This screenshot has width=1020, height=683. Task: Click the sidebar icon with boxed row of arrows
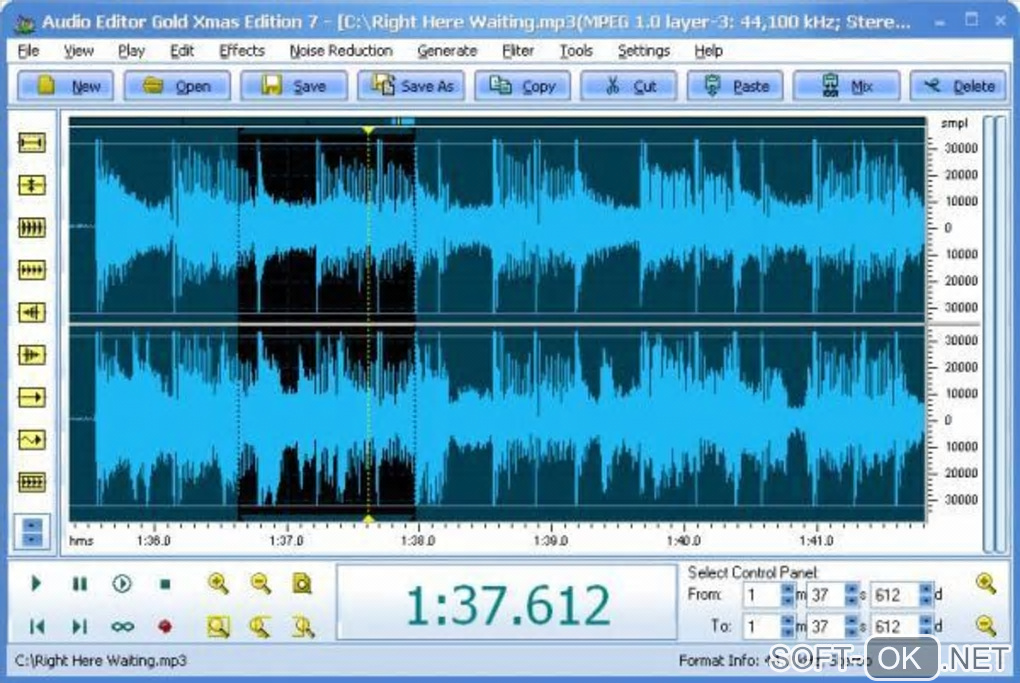32,482
